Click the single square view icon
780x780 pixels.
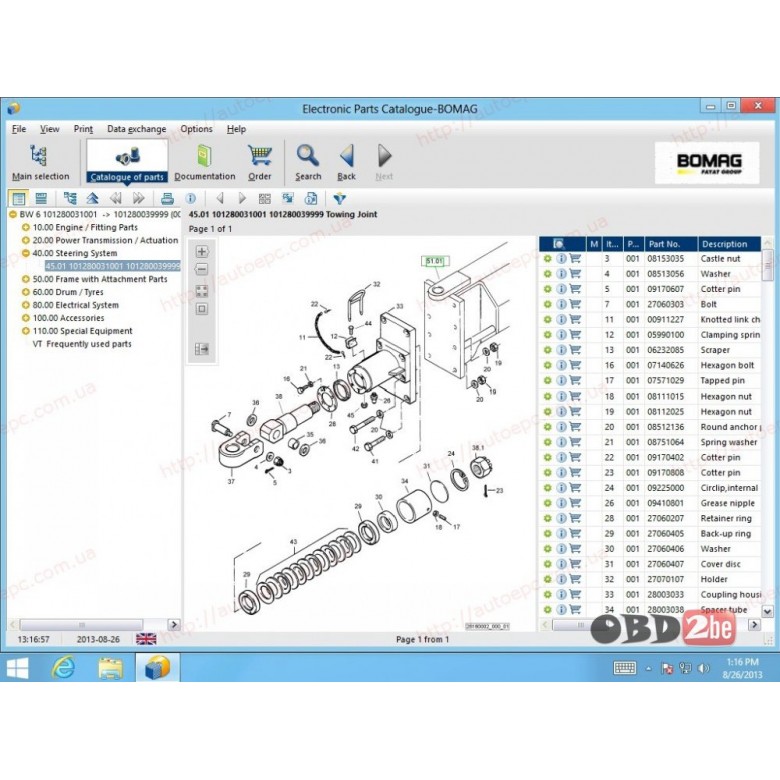201,309
